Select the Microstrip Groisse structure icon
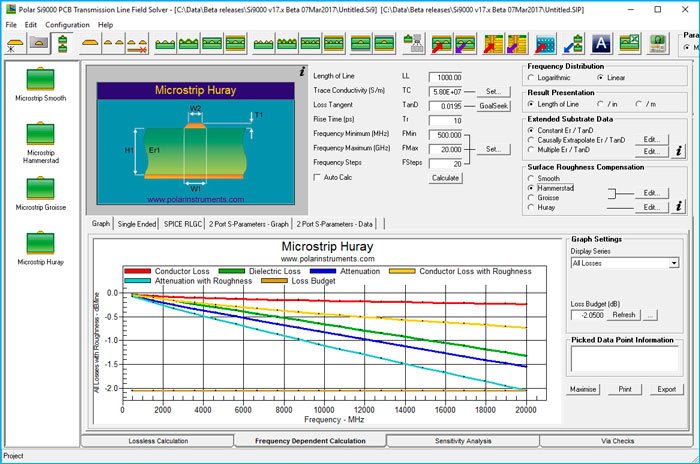 click(40, 188)
